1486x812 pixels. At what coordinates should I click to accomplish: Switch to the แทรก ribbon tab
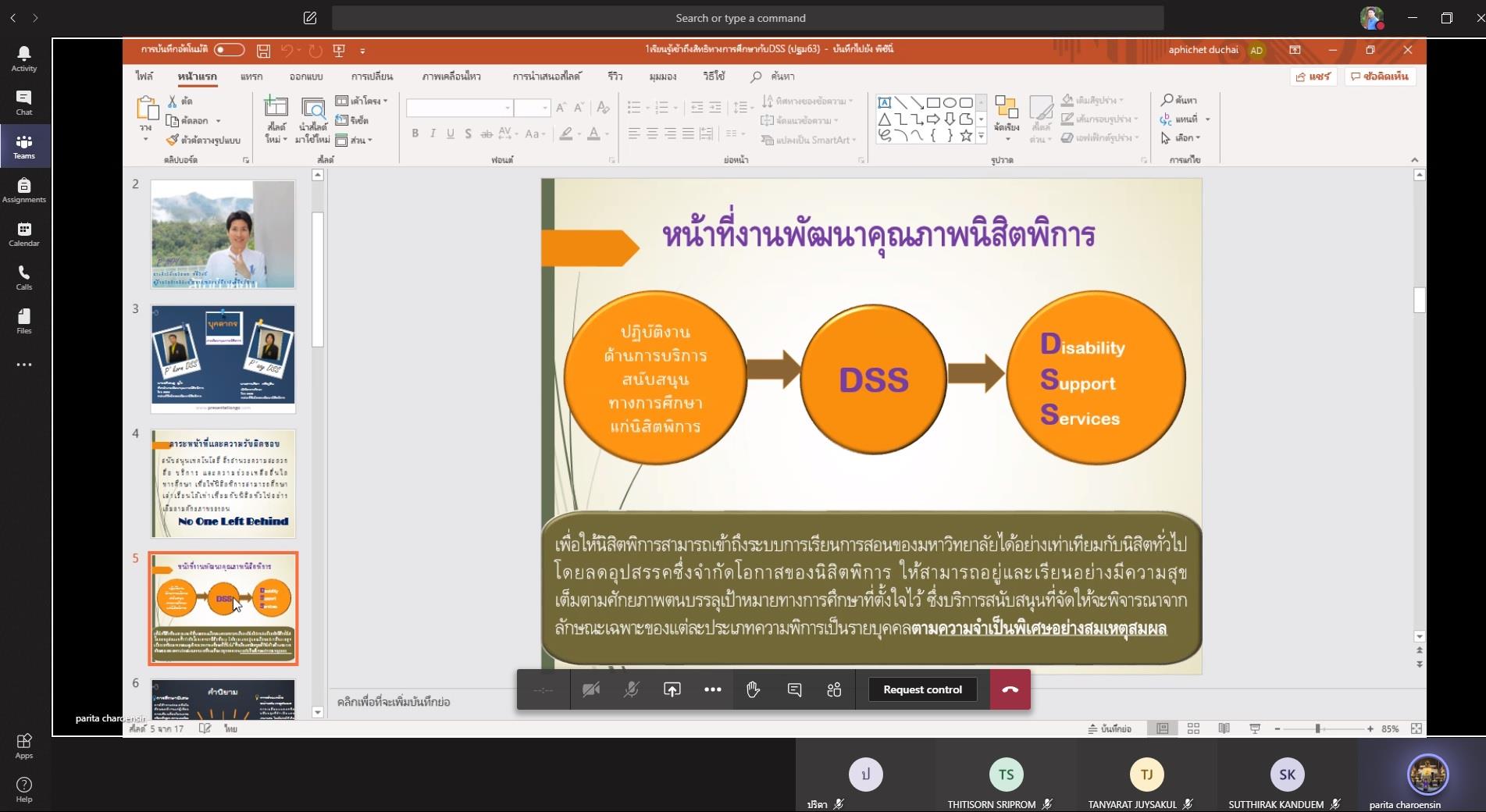click(x=251, y=77)
